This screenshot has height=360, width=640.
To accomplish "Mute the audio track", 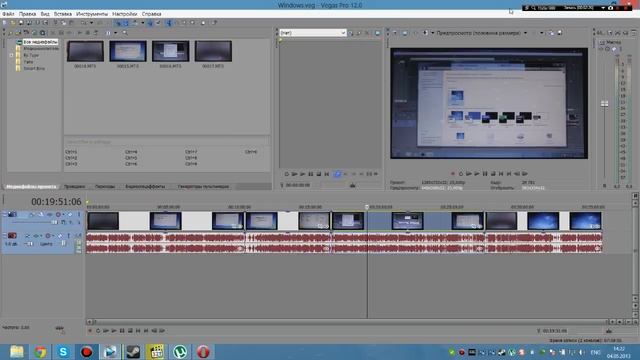I will pos(60,236).
